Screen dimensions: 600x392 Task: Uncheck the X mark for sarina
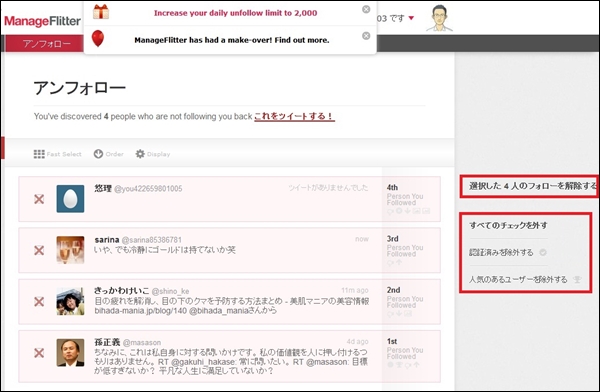[x=39, y=250]
